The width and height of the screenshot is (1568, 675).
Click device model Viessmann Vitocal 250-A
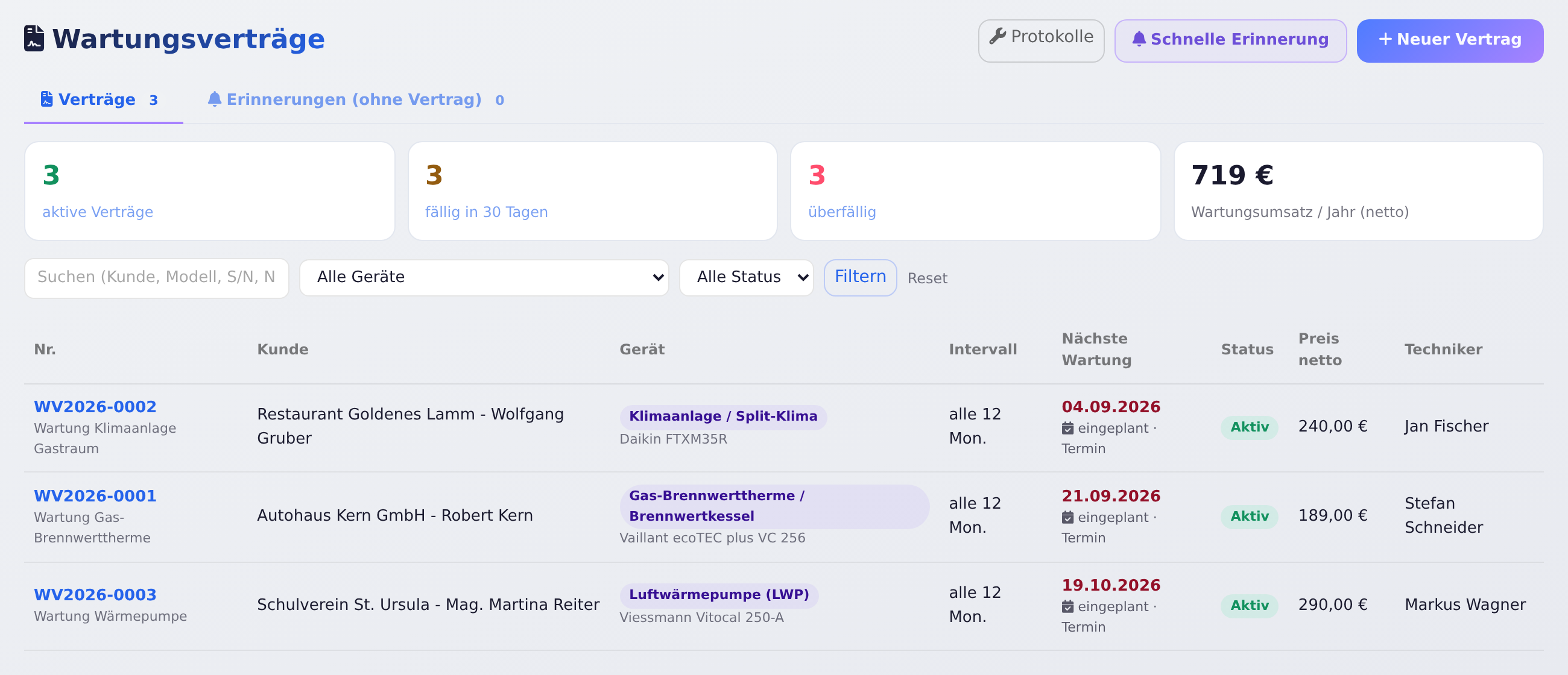click(701, 618)
